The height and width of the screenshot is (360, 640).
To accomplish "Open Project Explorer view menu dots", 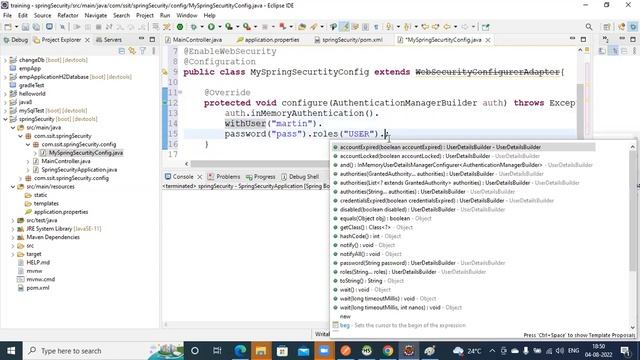I will click(153, 51).
